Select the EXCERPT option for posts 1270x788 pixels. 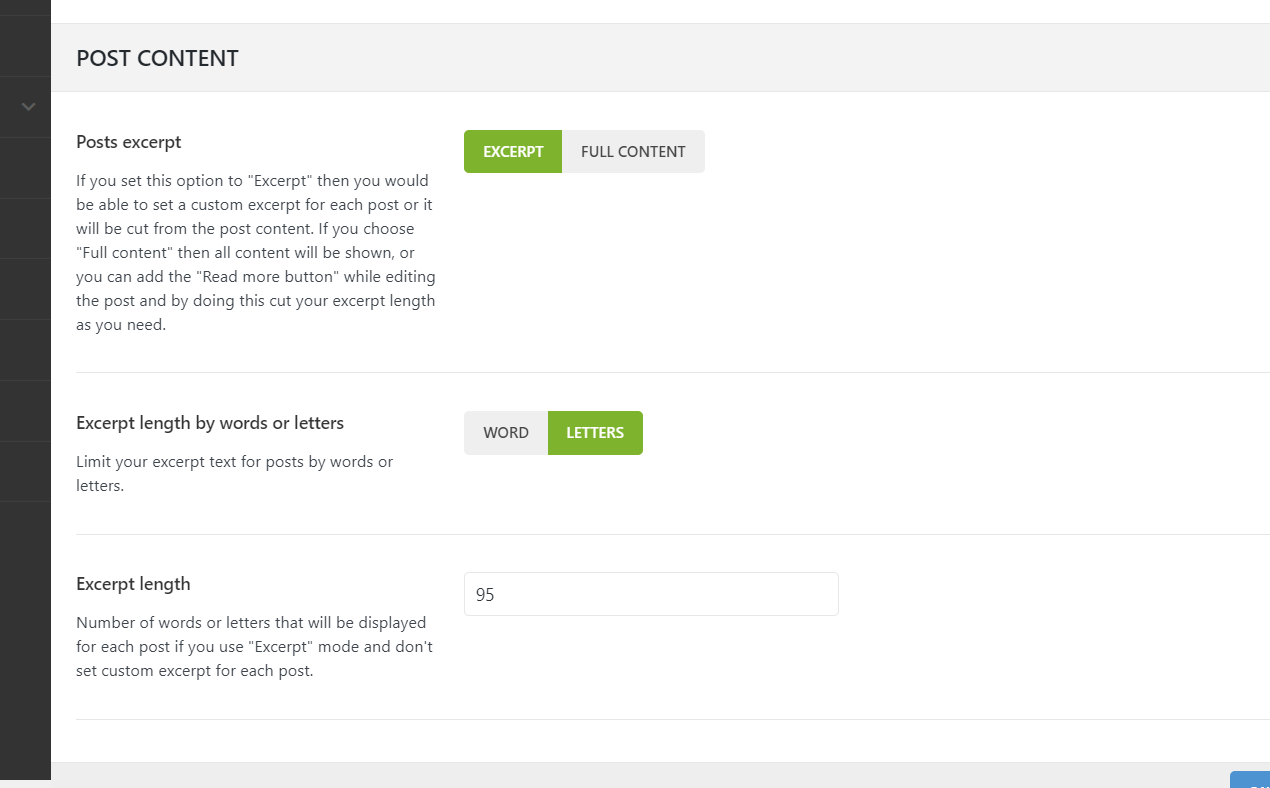tap(513, 152)
